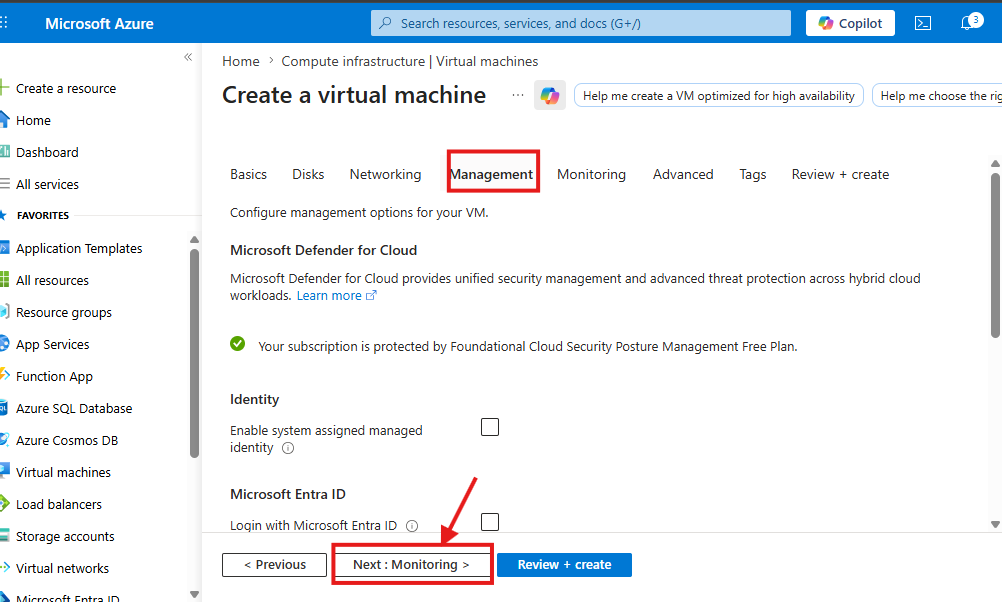Switch to the Monitoring tab

[x=591, y=174]
